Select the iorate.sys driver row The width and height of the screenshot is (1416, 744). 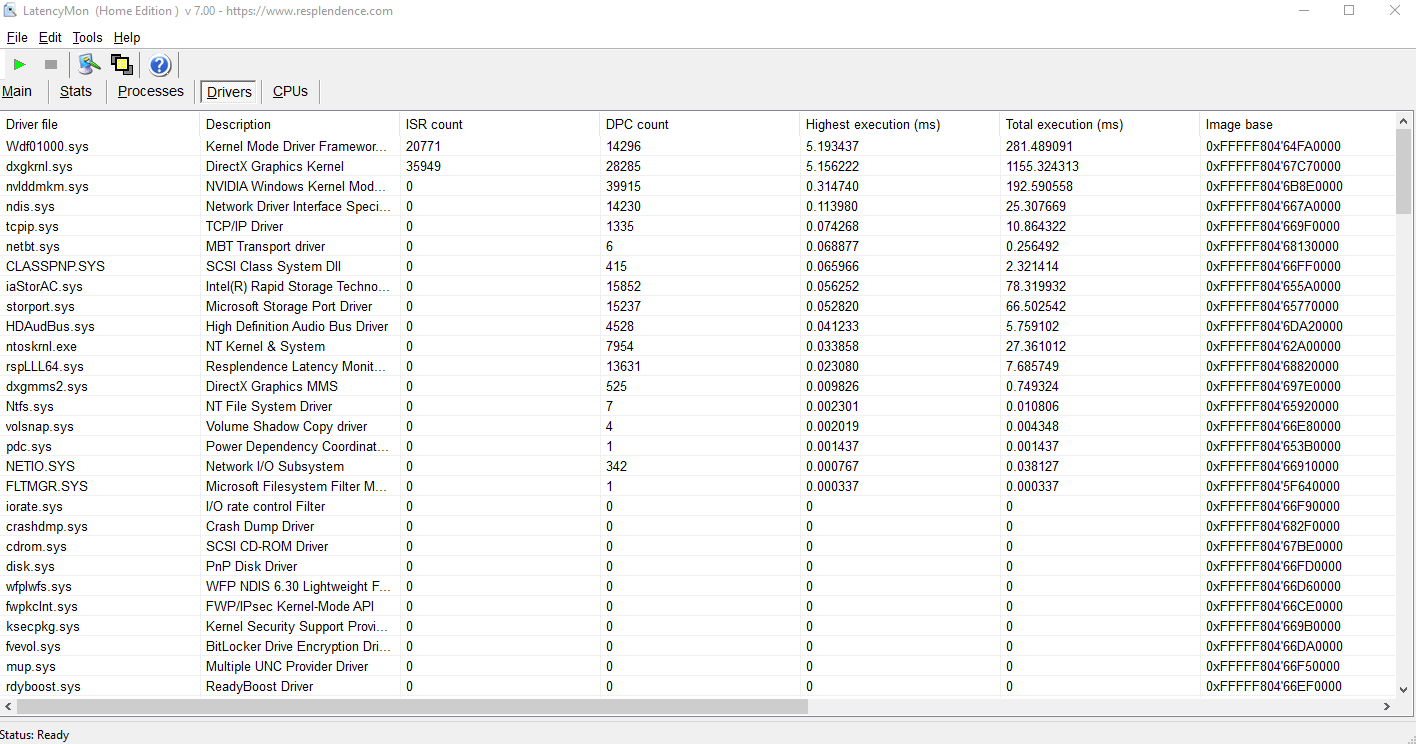[697, 506]
